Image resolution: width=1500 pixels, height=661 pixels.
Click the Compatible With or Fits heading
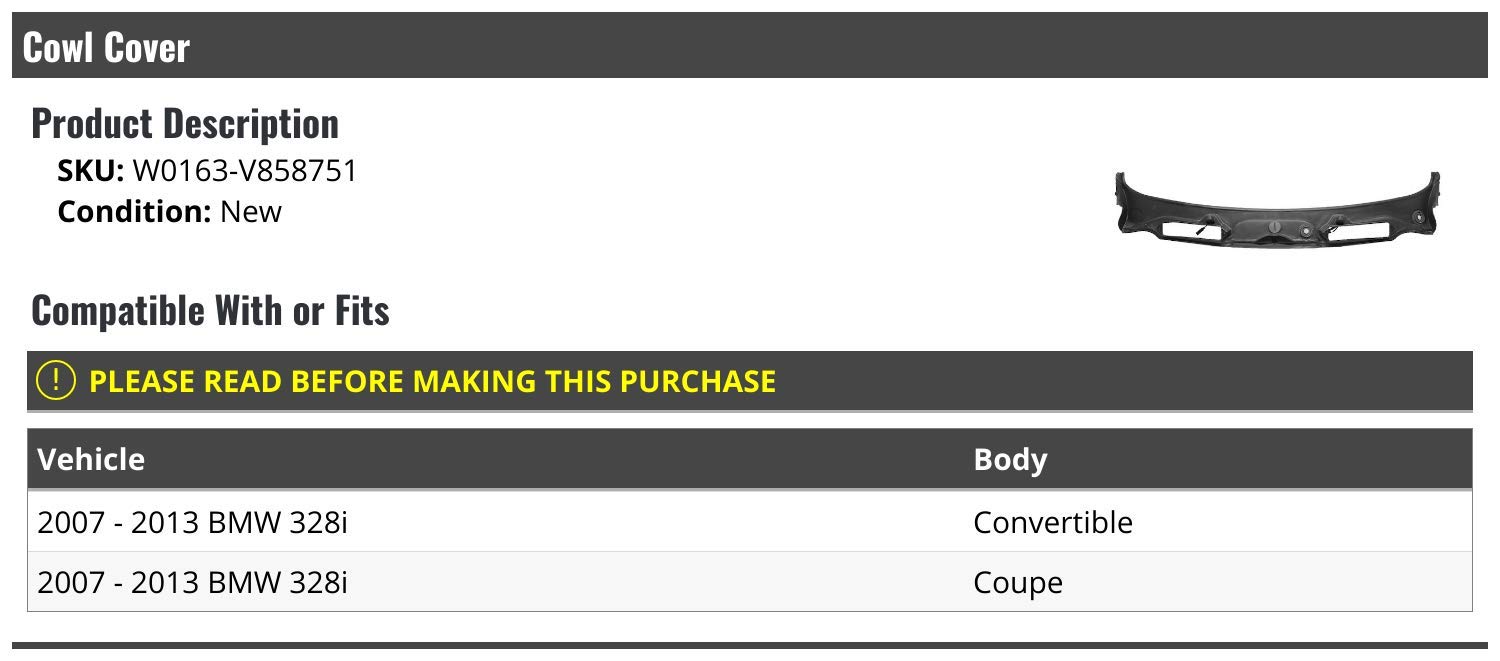pos(210,310)
